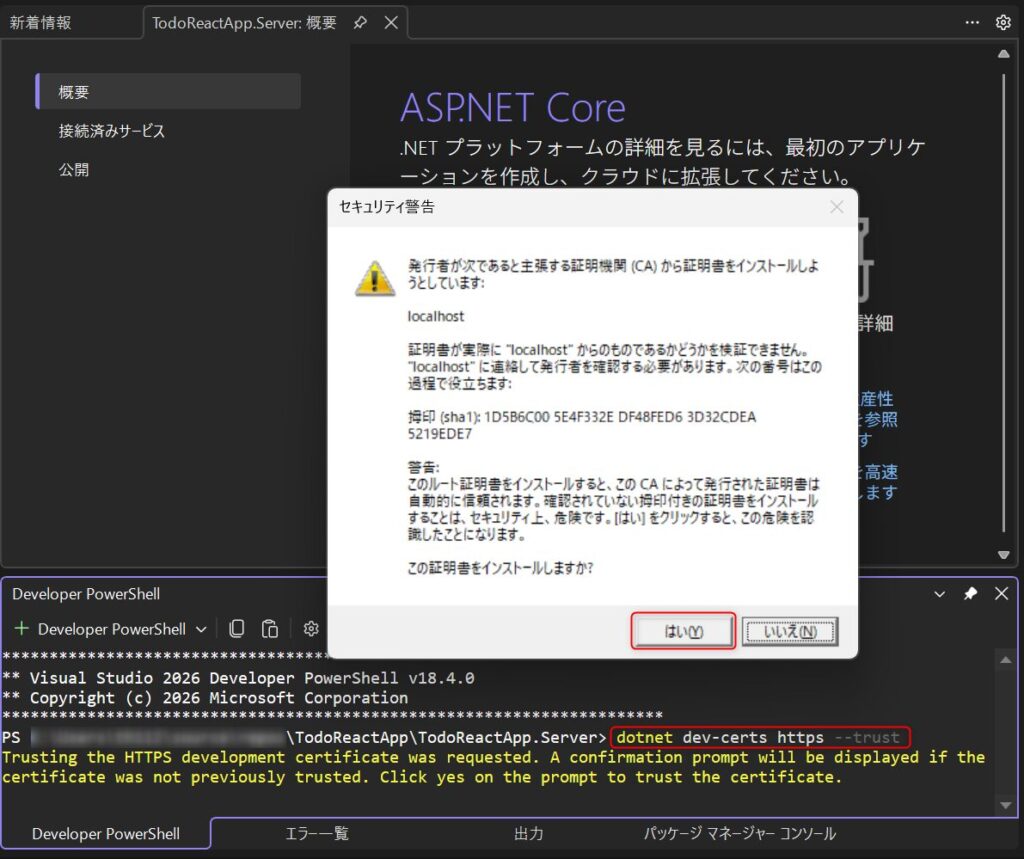Toggle pin on Developer PowerShell panel
The width and height of the screenshot is (1024, 859).
970,594
